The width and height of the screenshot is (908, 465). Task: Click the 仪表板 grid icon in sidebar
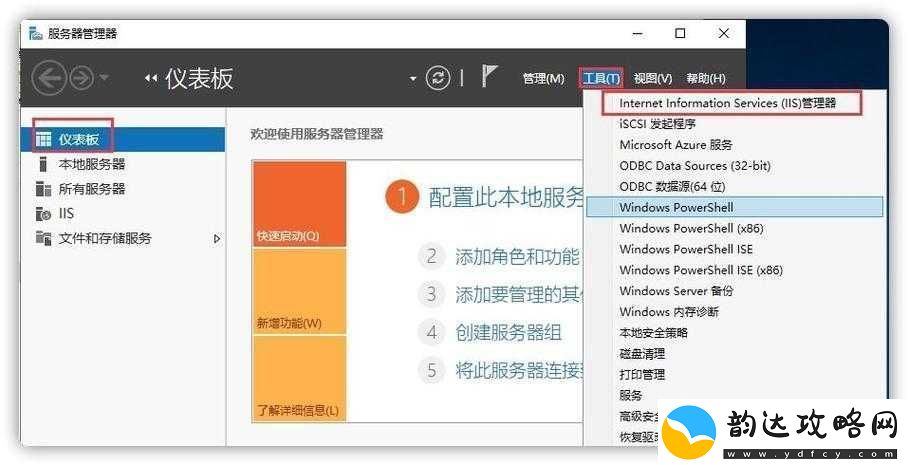coord(43,140)
